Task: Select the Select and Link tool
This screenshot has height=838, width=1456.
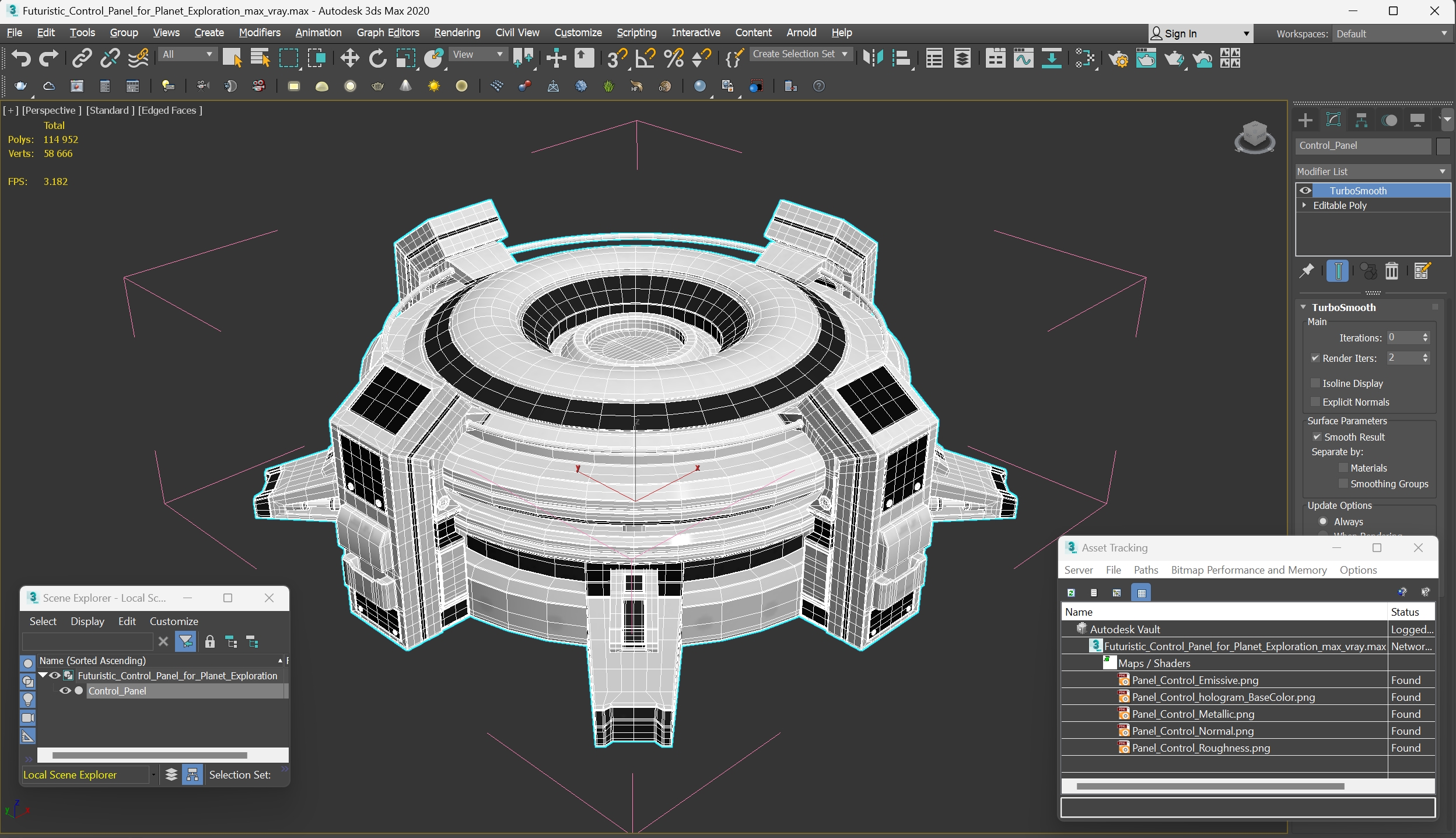Action: click(82, 58)
